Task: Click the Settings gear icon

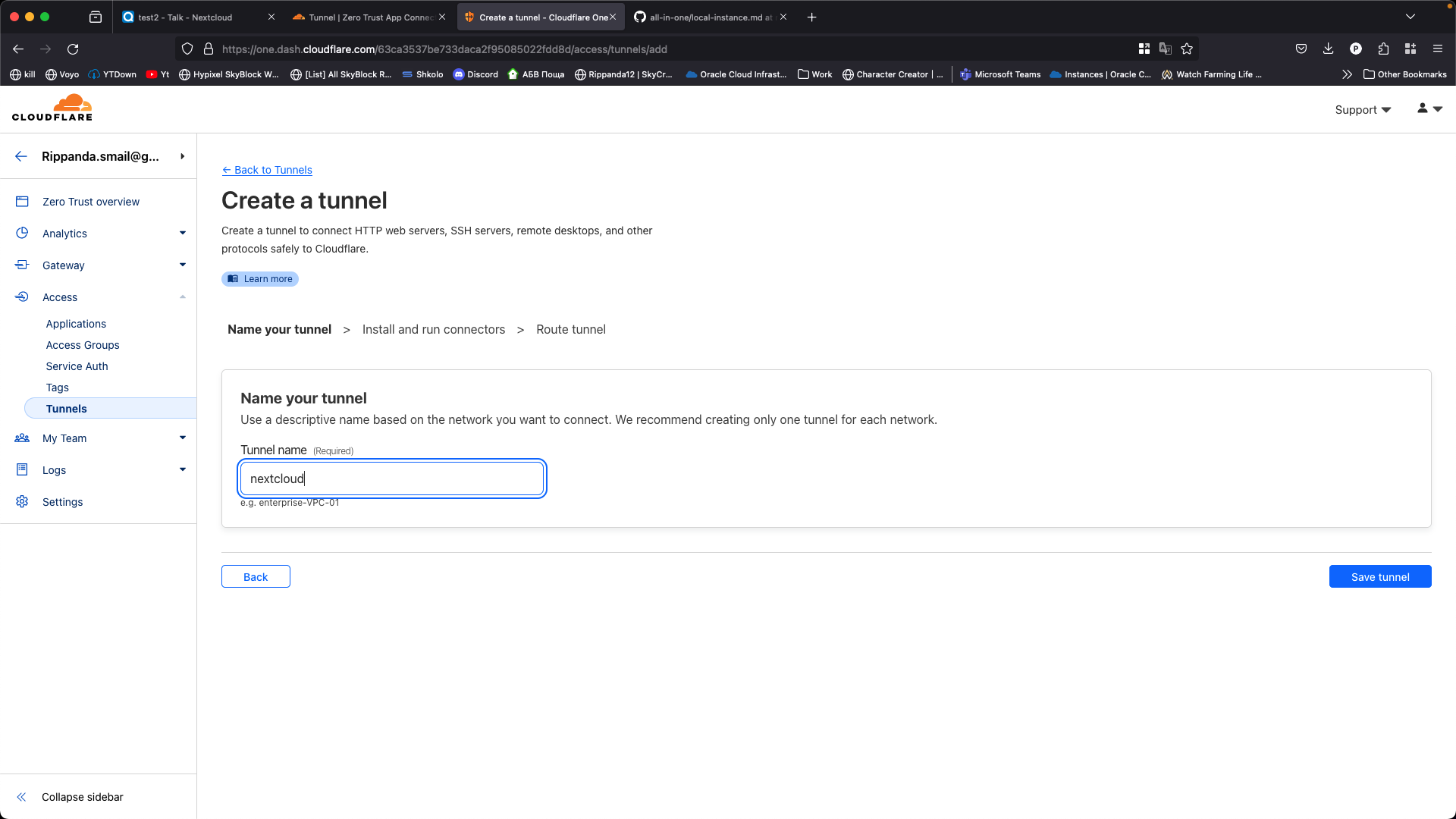Action: 22,502
